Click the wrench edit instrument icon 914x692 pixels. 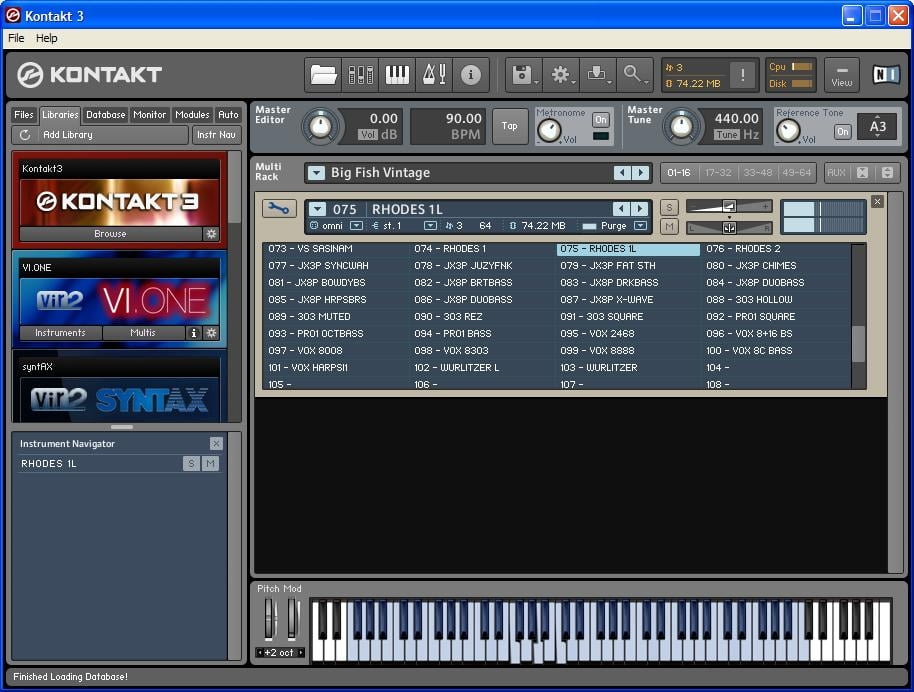tap(279, 208)
